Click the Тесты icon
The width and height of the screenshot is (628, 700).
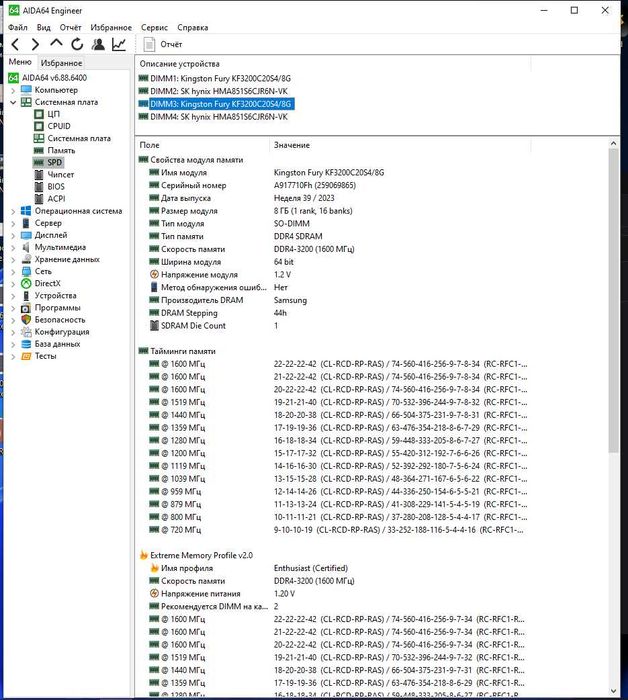[26, 356]
